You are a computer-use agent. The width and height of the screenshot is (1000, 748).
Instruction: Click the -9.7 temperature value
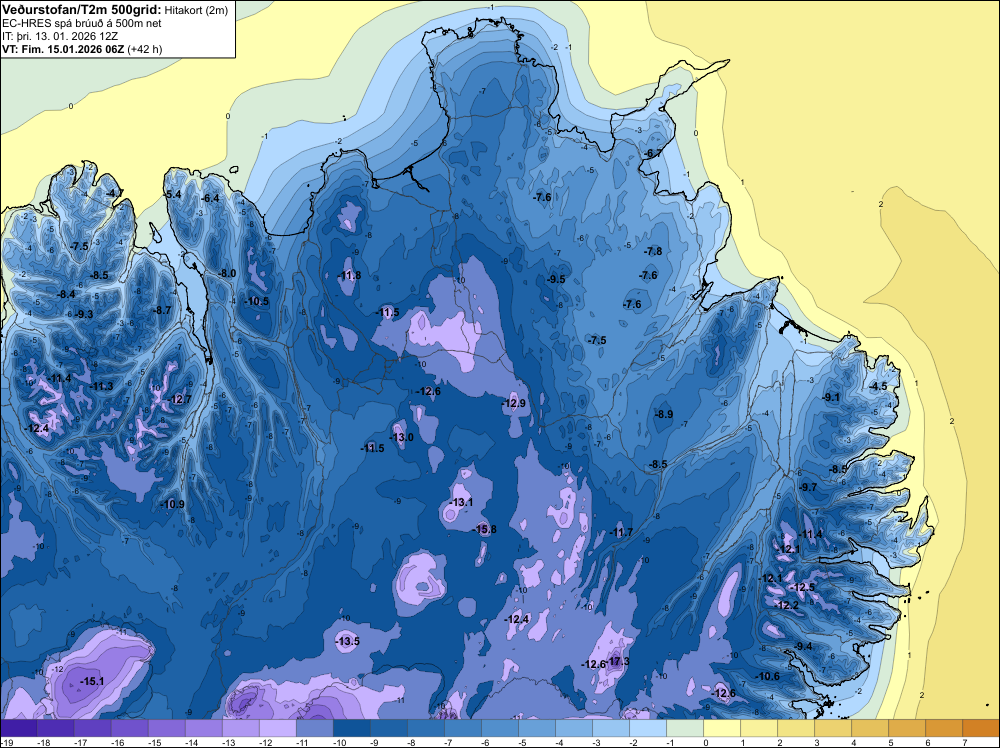[808, 487]
